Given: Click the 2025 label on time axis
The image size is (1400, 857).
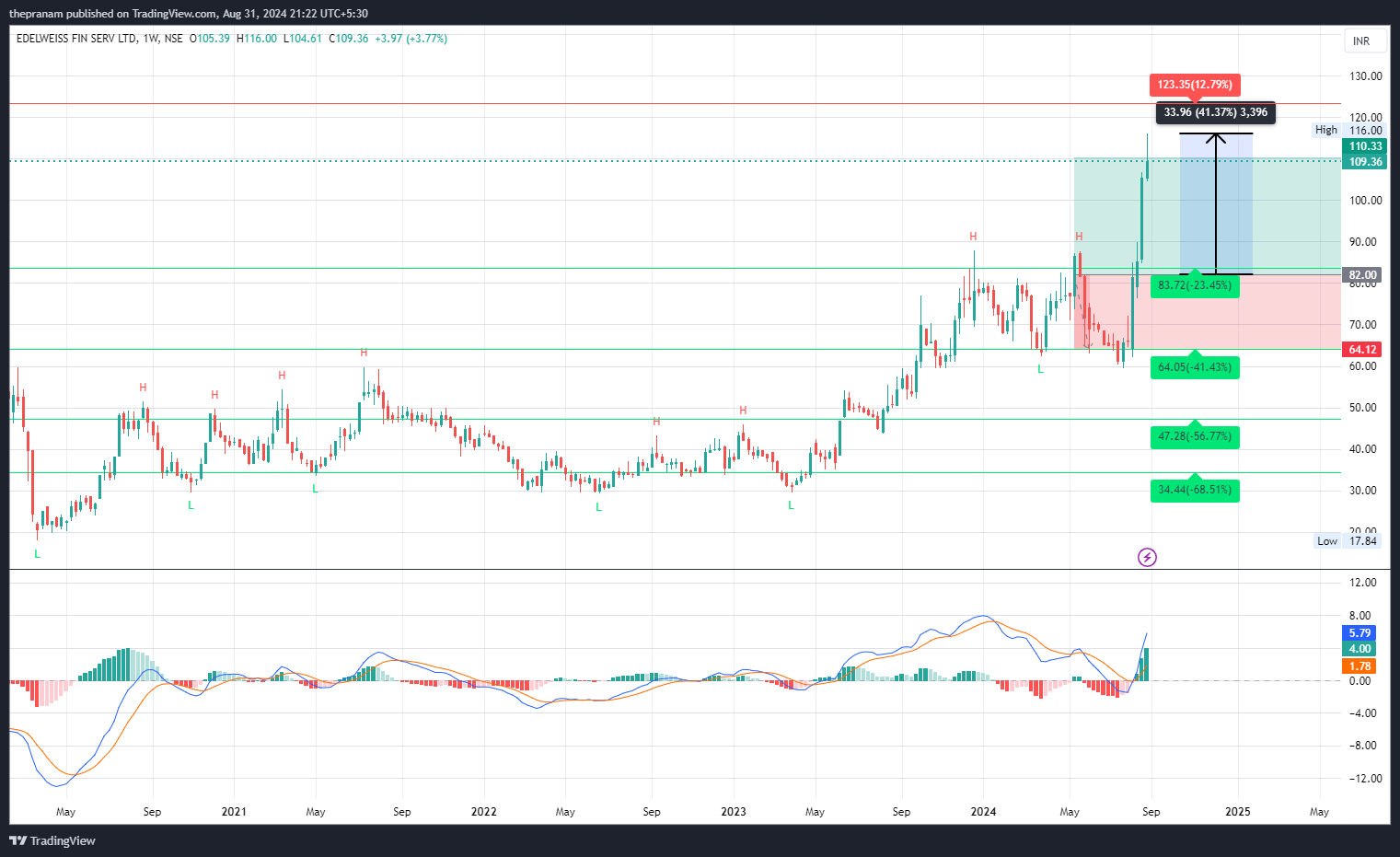Looking at the screenshot, I should coord(1238,812).
